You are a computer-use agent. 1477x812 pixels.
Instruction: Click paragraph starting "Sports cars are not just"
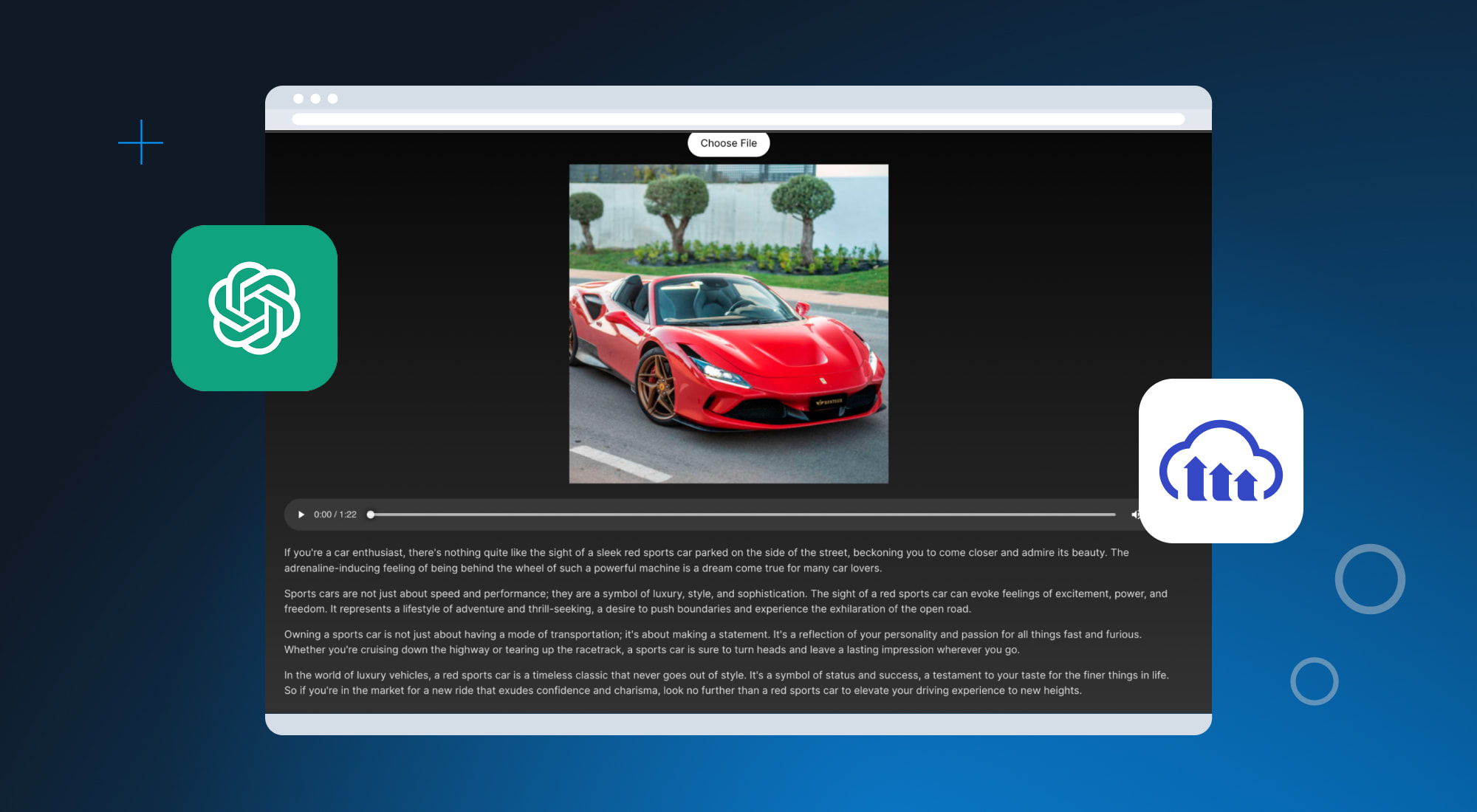(726, 601)
